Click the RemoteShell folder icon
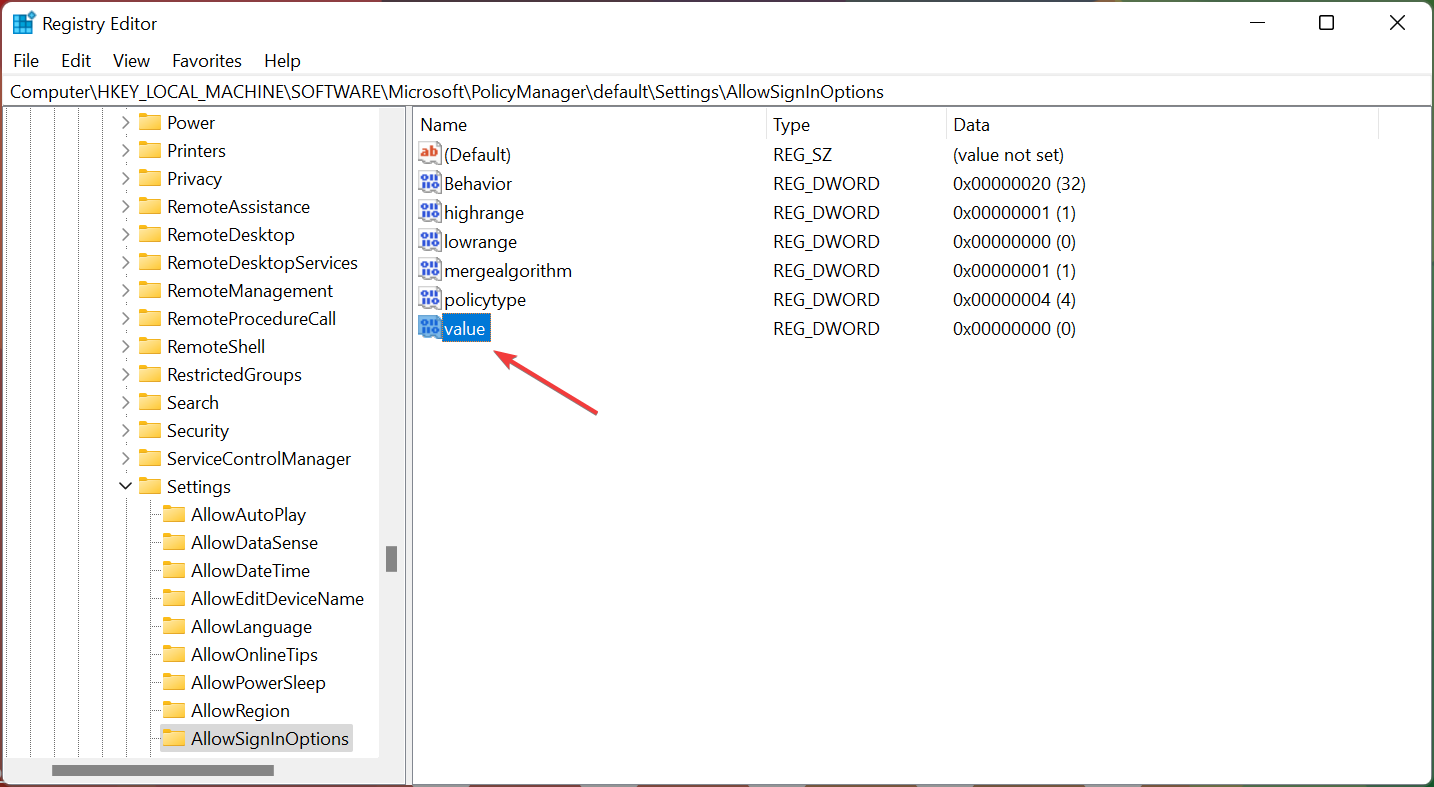 point(150,346)
